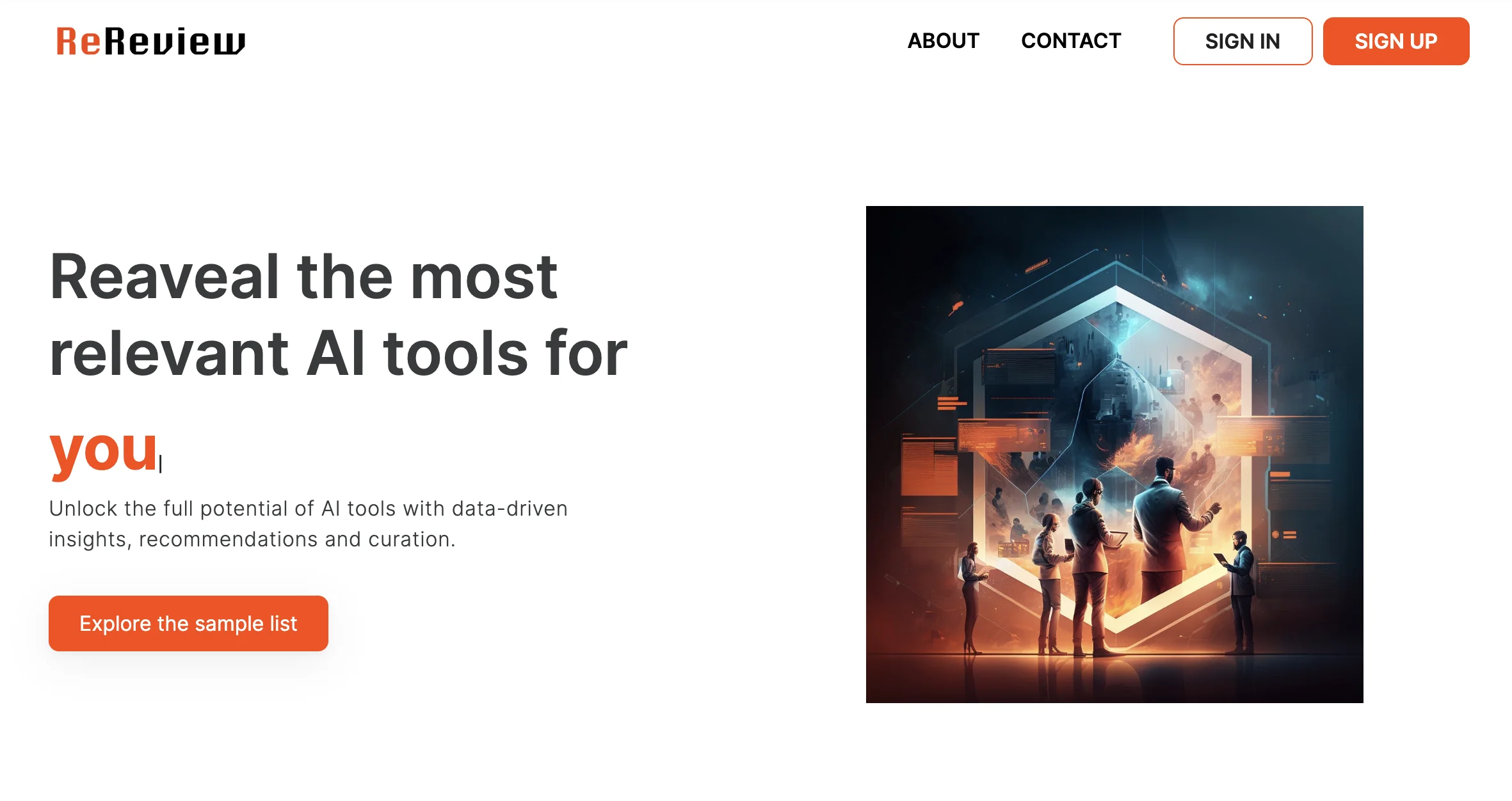
Task: Click the "relevant AI tools for" headline line
Action: (338, 354)
